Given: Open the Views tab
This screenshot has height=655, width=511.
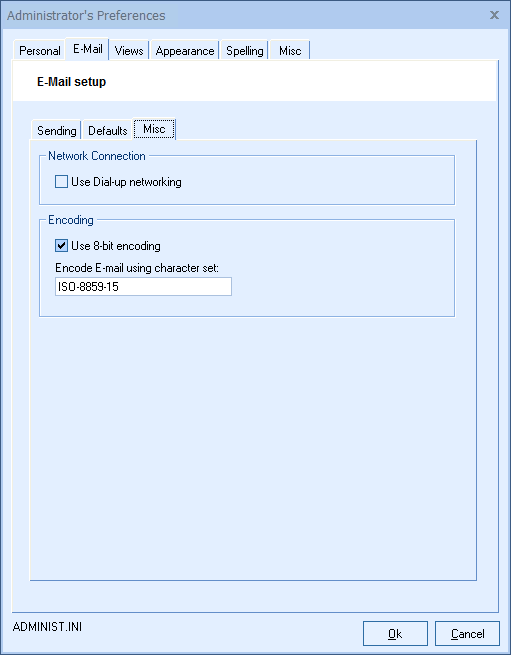Looking at the screenshot, I should click(x=129, y=51).
